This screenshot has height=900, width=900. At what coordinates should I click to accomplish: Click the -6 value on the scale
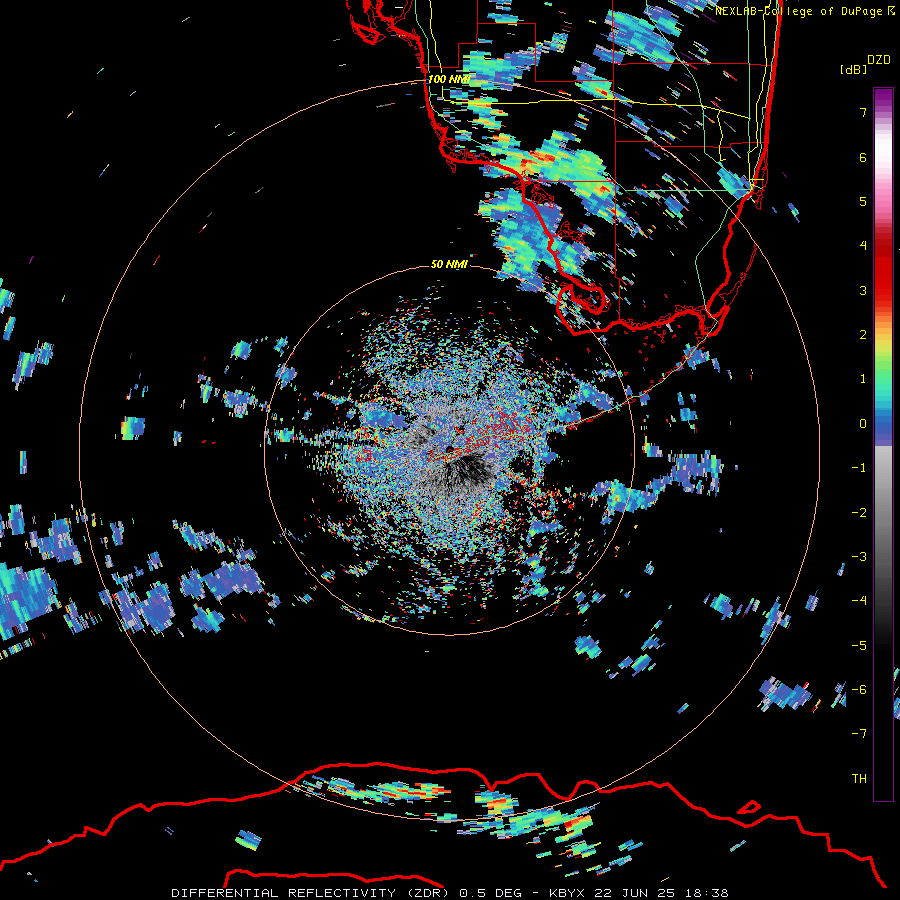[x=859, y=690]
